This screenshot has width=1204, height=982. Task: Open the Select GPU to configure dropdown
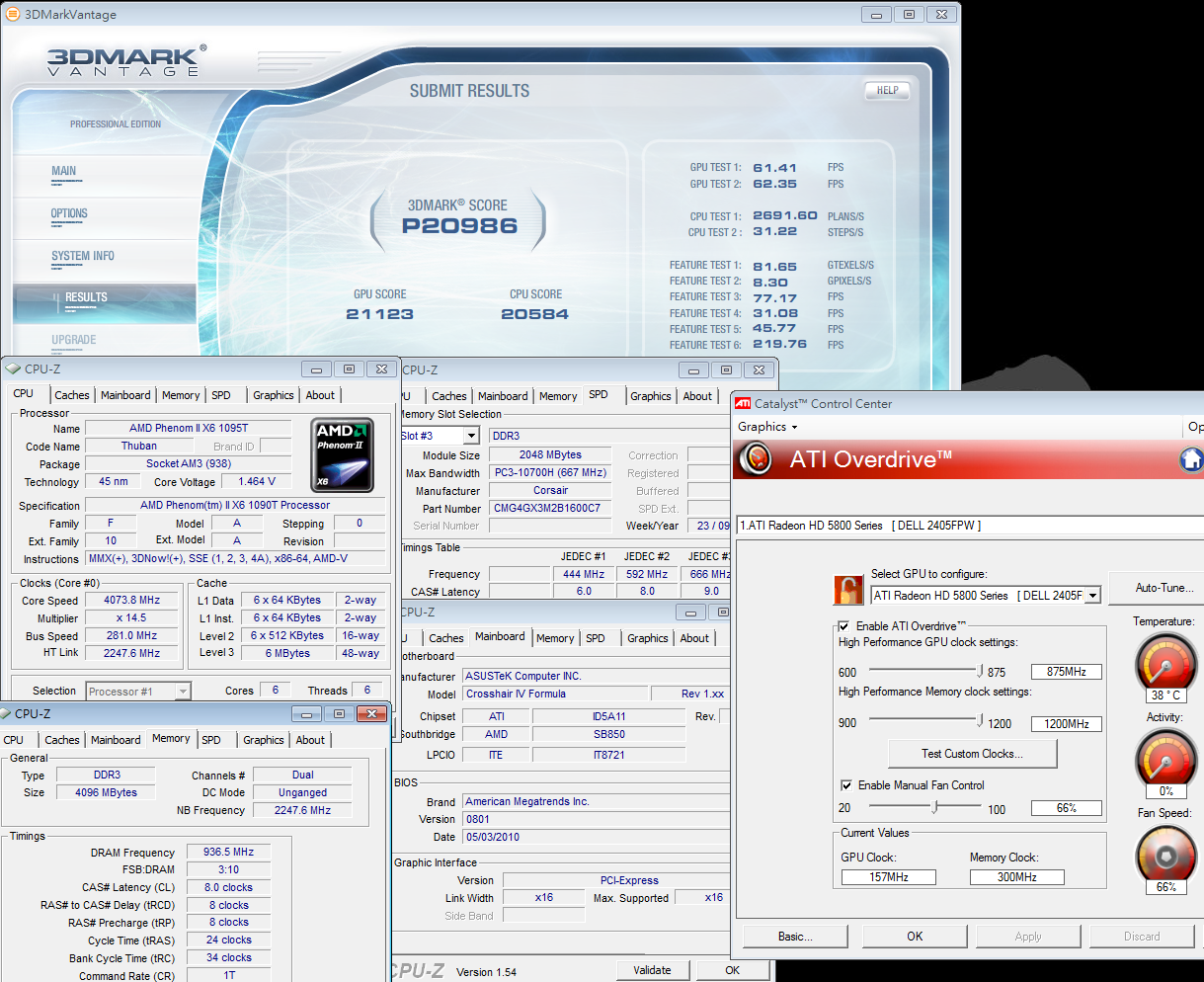[1092, 596]
